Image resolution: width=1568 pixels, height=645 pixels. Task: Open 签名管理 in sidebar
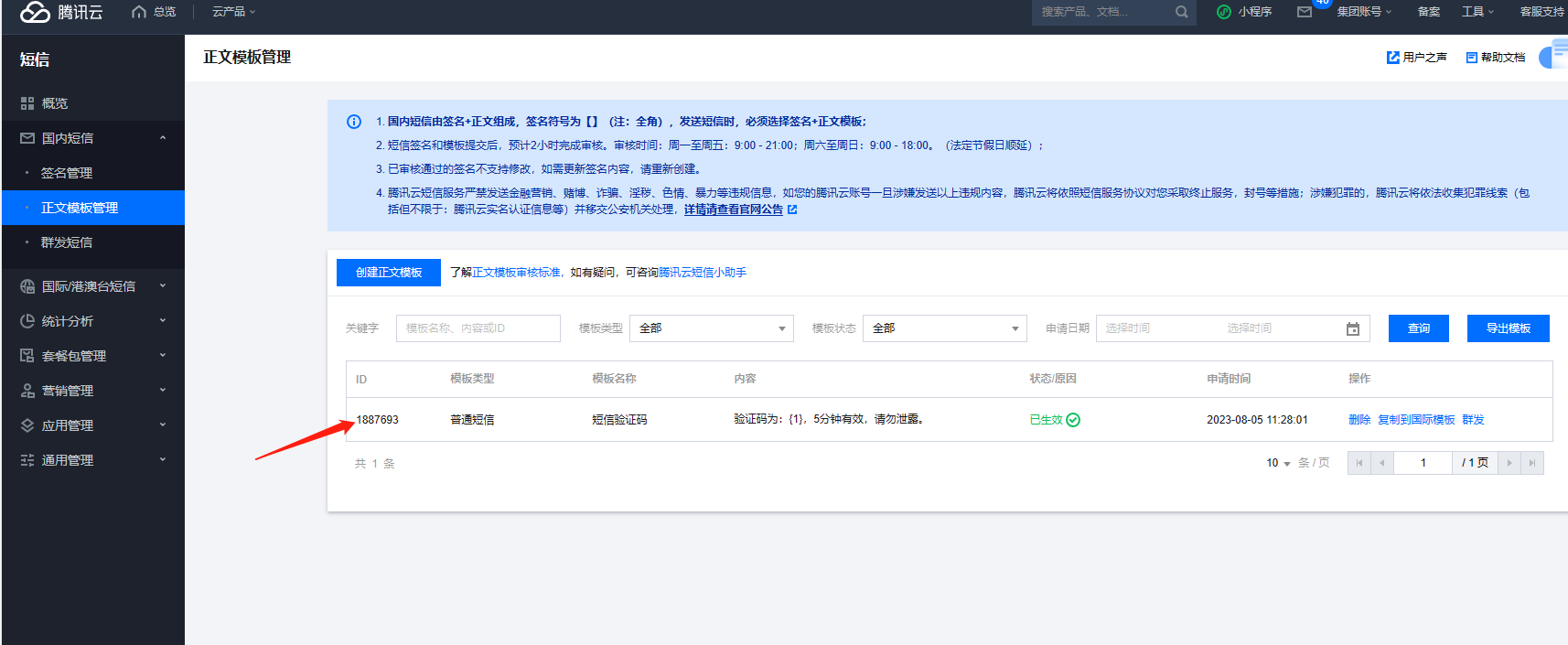93,173
